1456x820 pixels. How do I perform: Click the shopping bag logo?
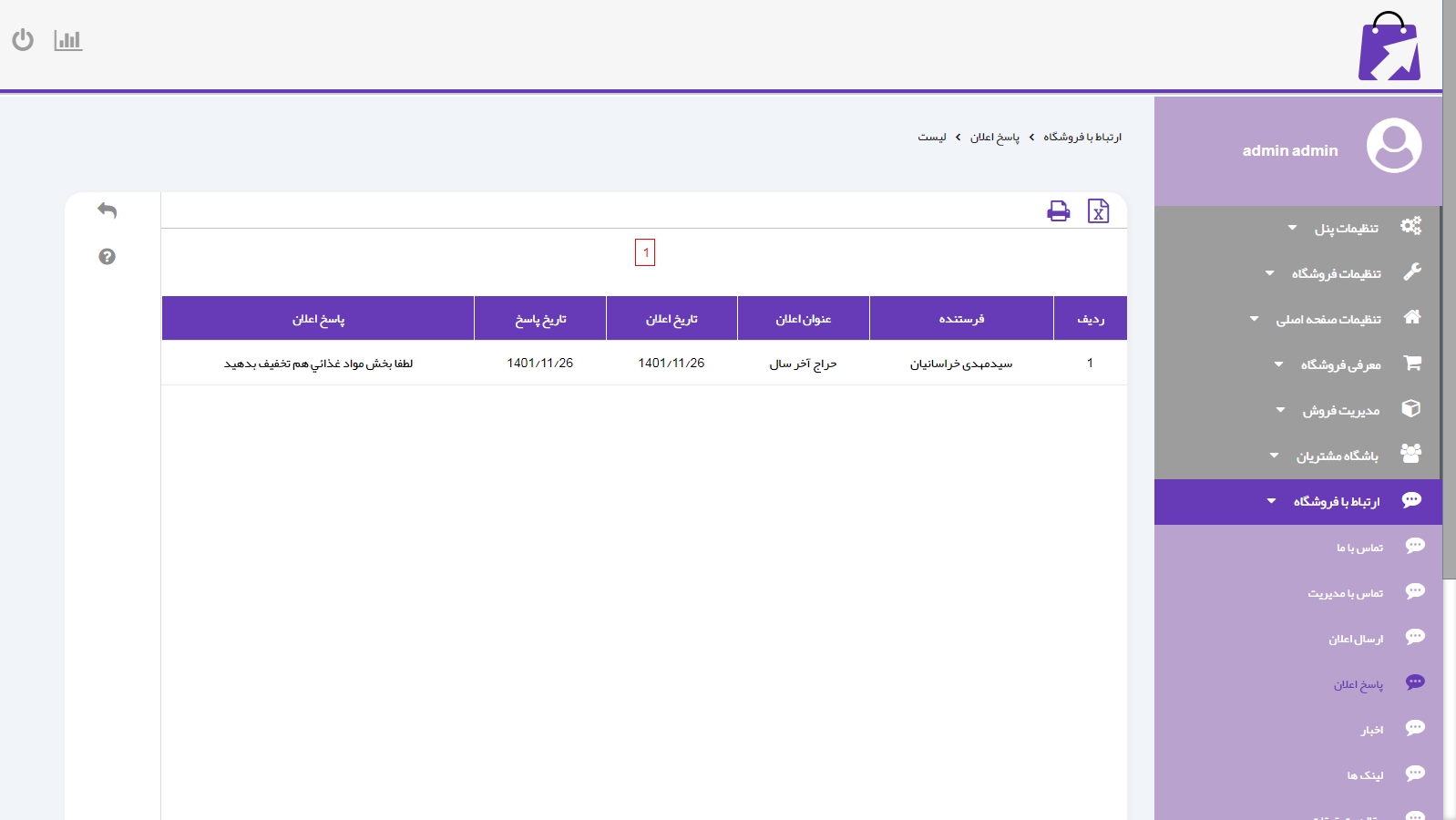pyautogui.click(x=1389, y=47)
